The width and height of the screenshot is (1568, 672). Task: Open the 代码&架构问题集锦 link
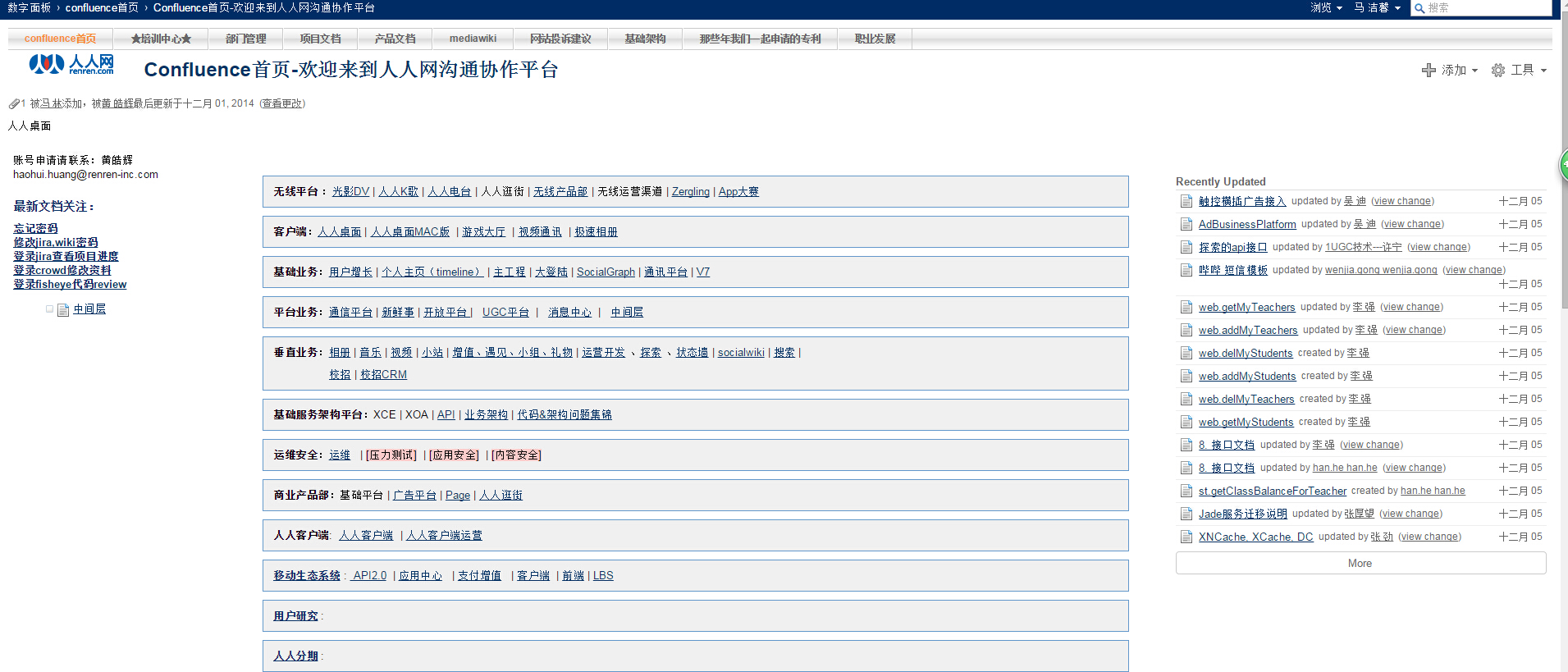point(565,415)
